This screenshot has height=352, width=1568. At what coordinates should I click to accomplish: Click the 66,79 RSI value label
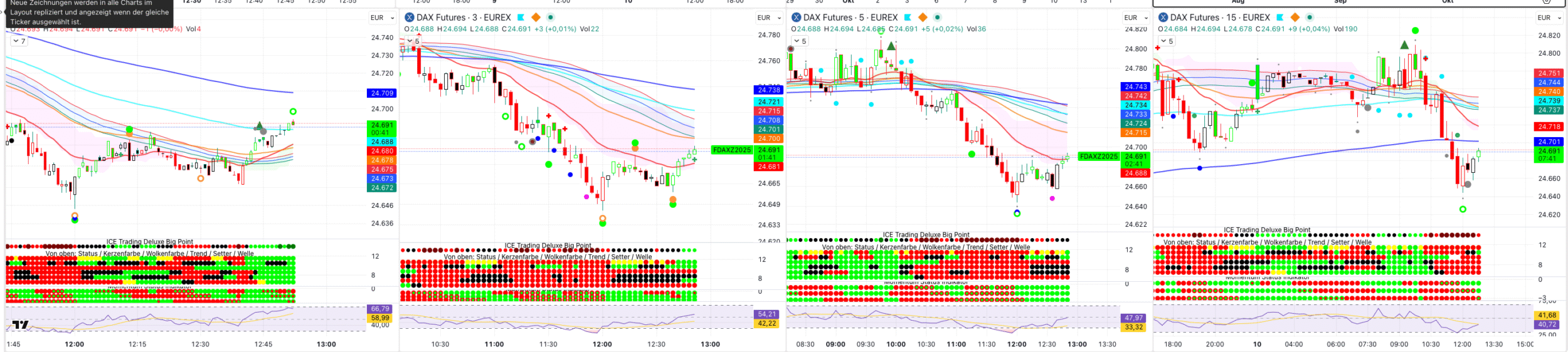[380, 309]
